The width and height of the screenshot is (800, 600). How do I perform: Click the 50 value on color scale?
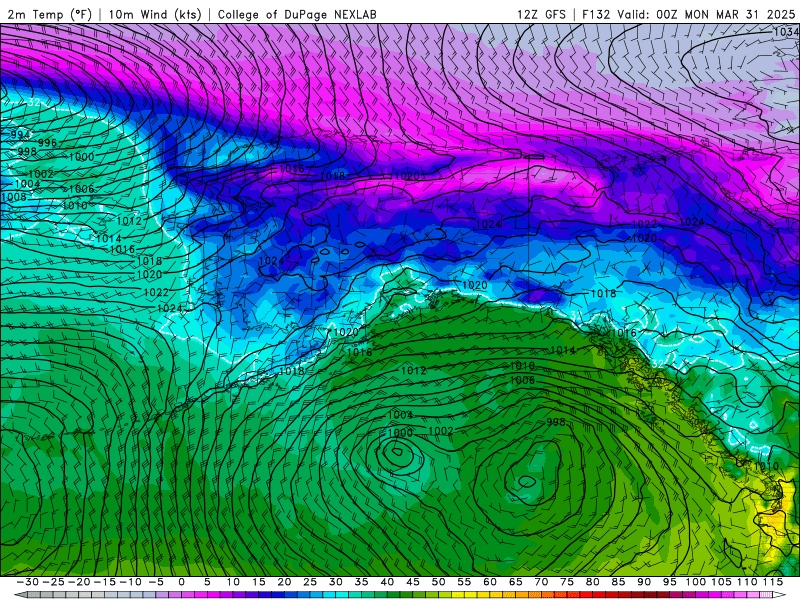(x=438, y=582)
